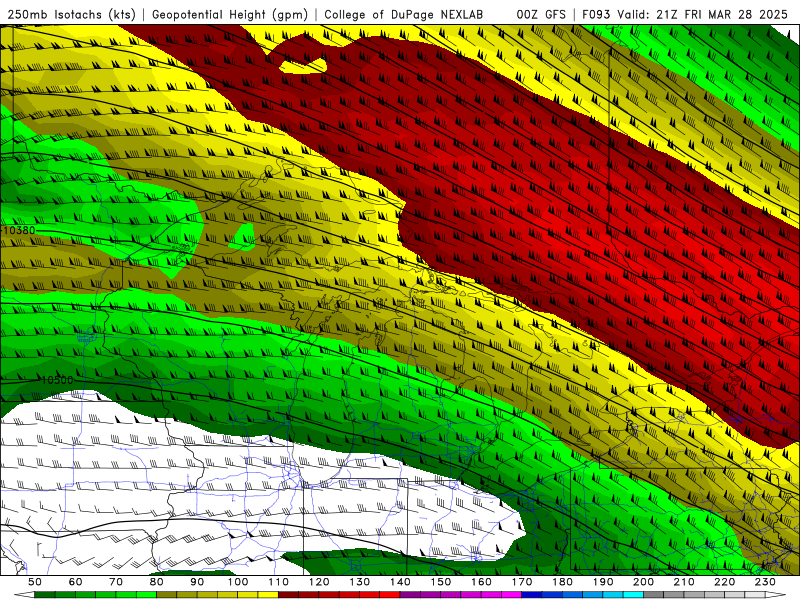800x600 pixels.
Task: Select the lightest gray 230-235 kt legend swatch
Action: (755, 595)
